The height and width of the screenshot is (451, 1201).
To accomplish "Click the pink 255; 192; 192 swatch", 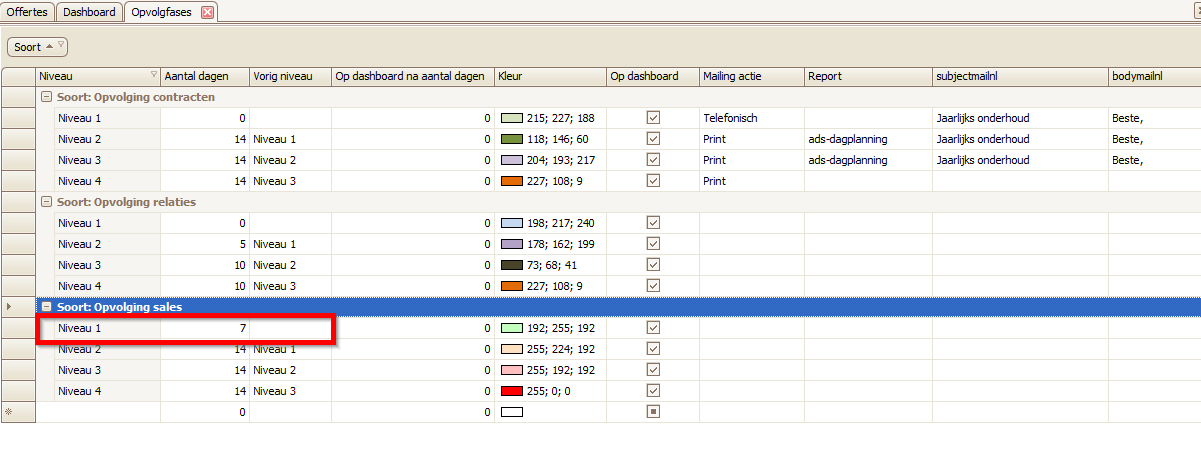I will [512, 370].
